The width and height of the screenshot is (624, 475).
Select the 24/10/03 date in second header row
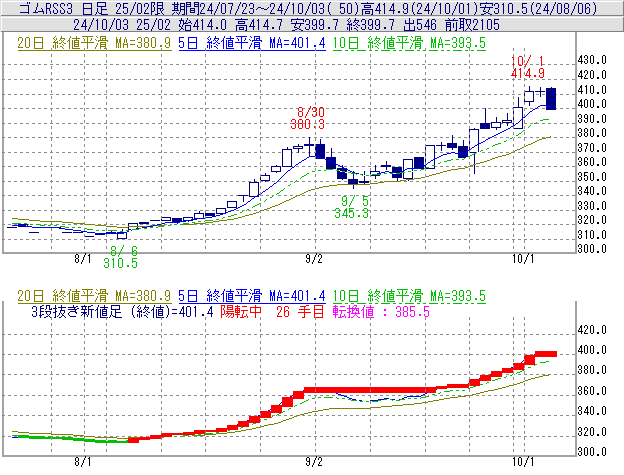coord(101,25)
